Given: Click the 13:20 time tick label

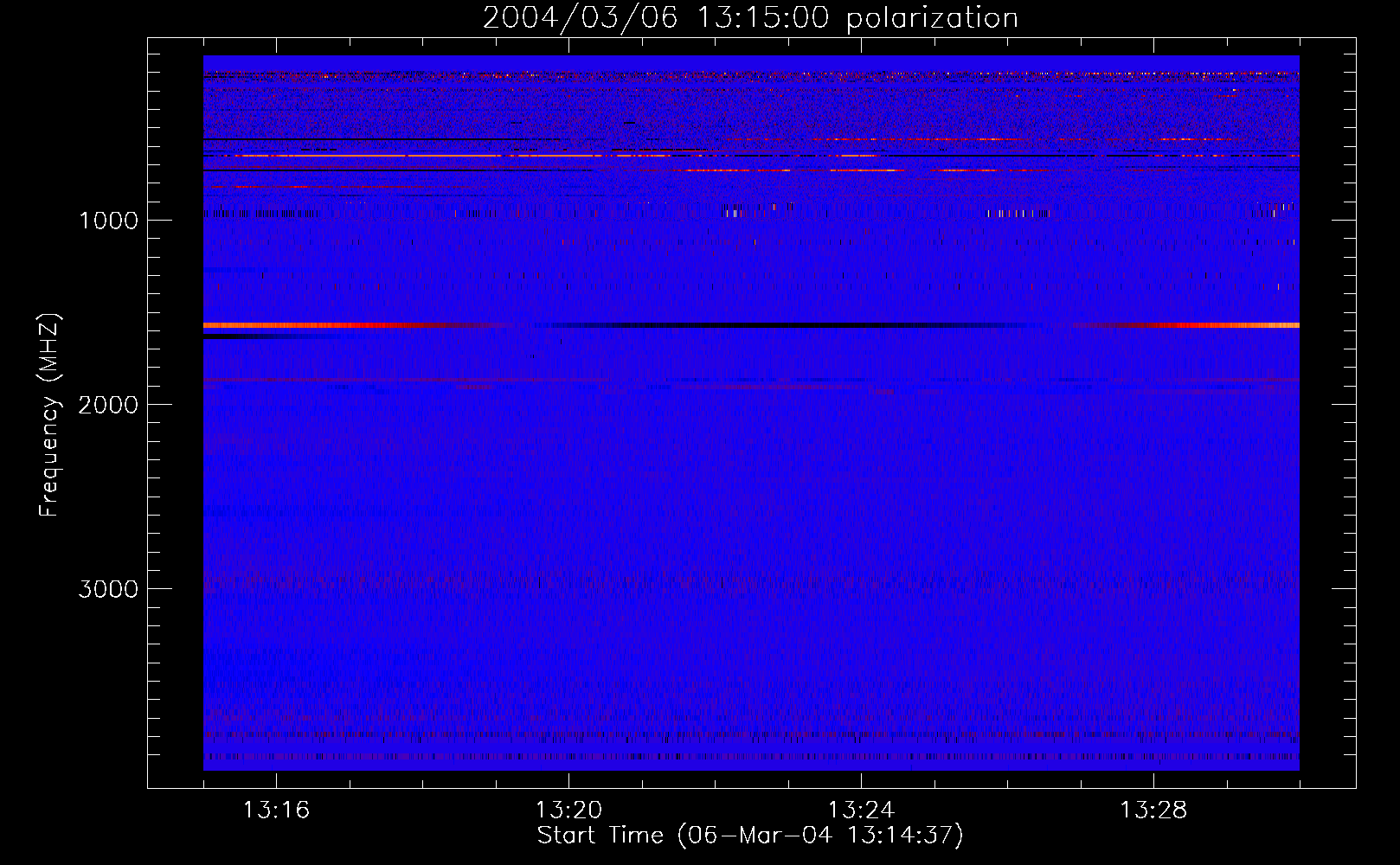Looking at the screenshot, I should (568, 811).
